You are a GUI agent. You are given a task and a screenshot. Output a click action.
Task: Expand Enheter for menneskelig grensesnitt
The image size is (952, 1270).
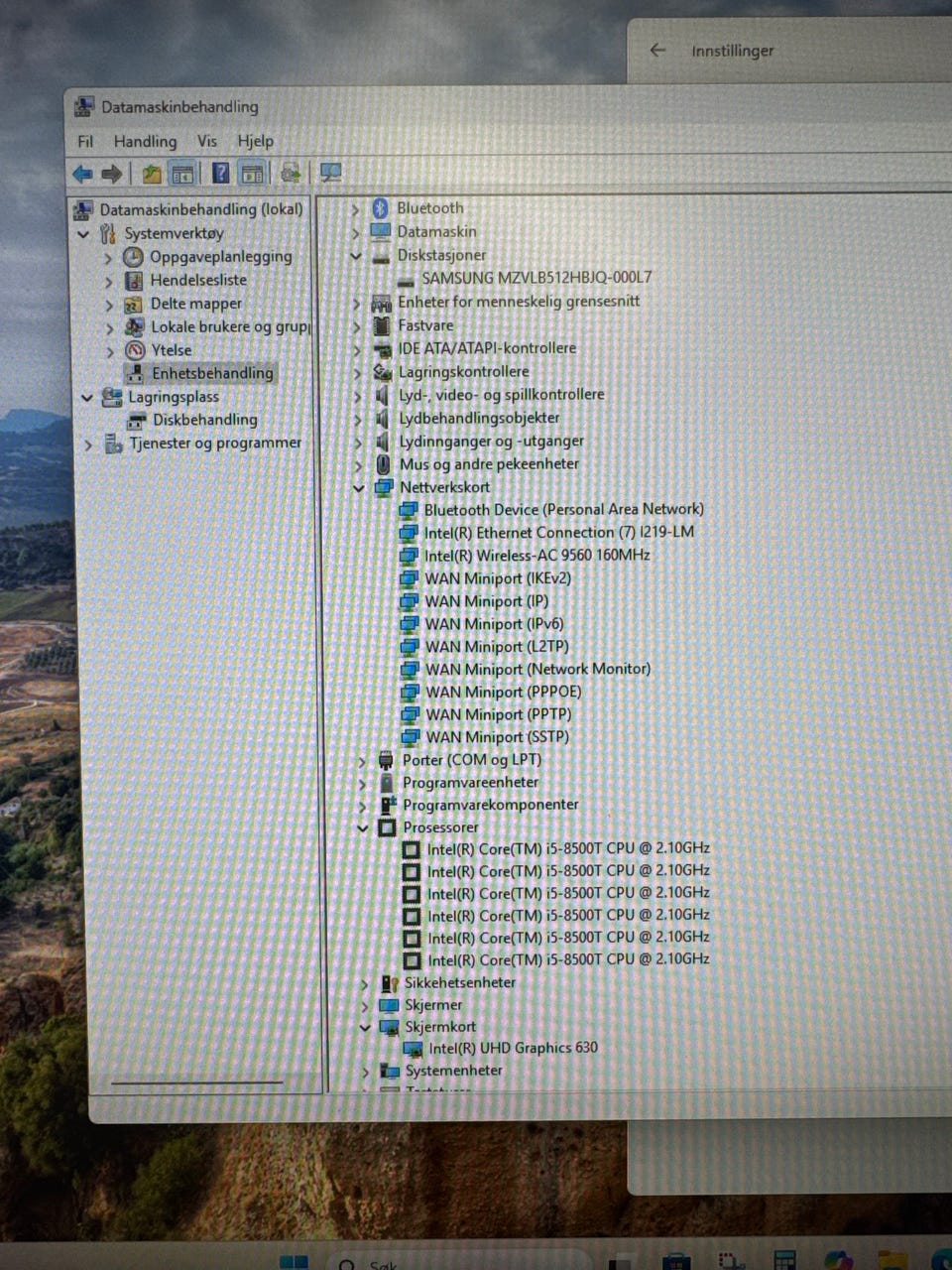tap(357, 302)
